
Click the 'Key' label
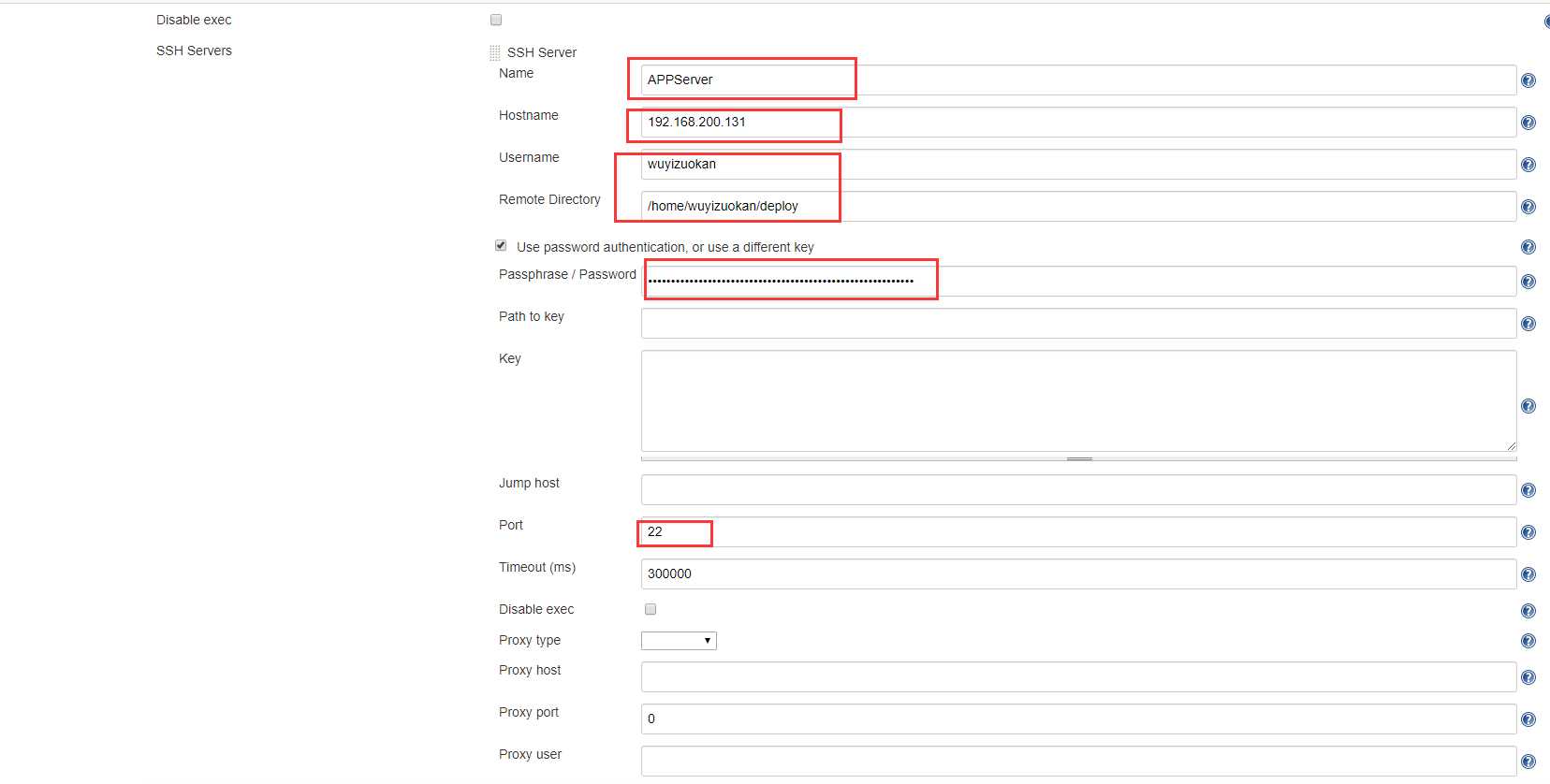510,358
